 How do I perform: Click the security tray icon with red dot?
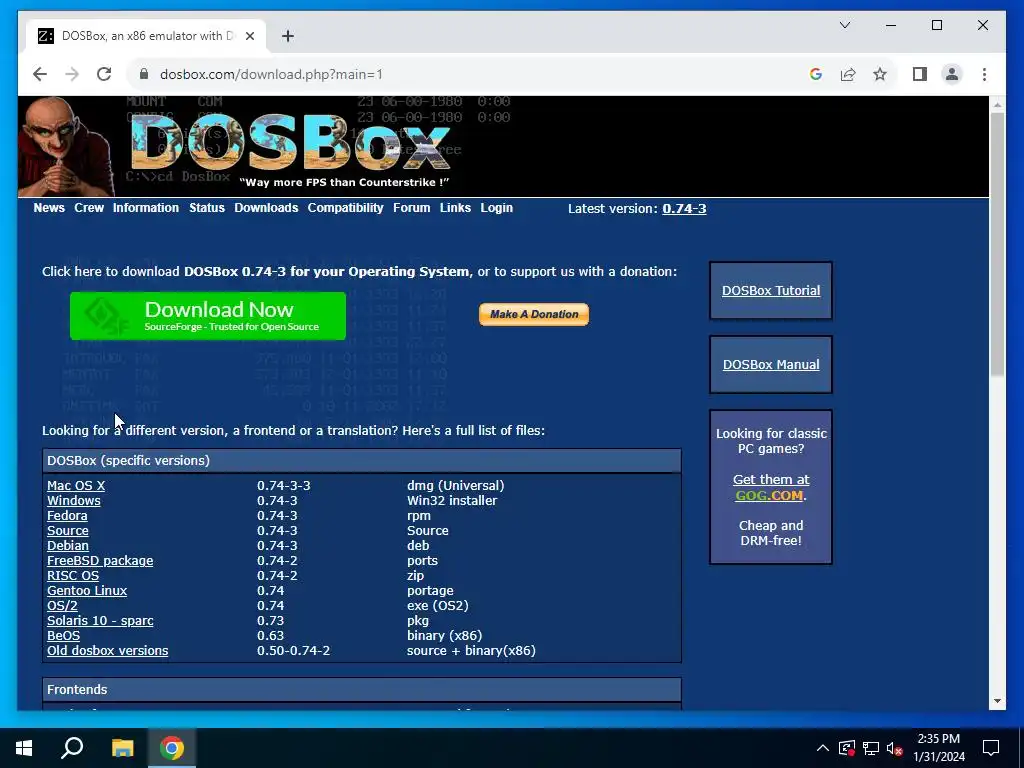[x=847, y=748]
